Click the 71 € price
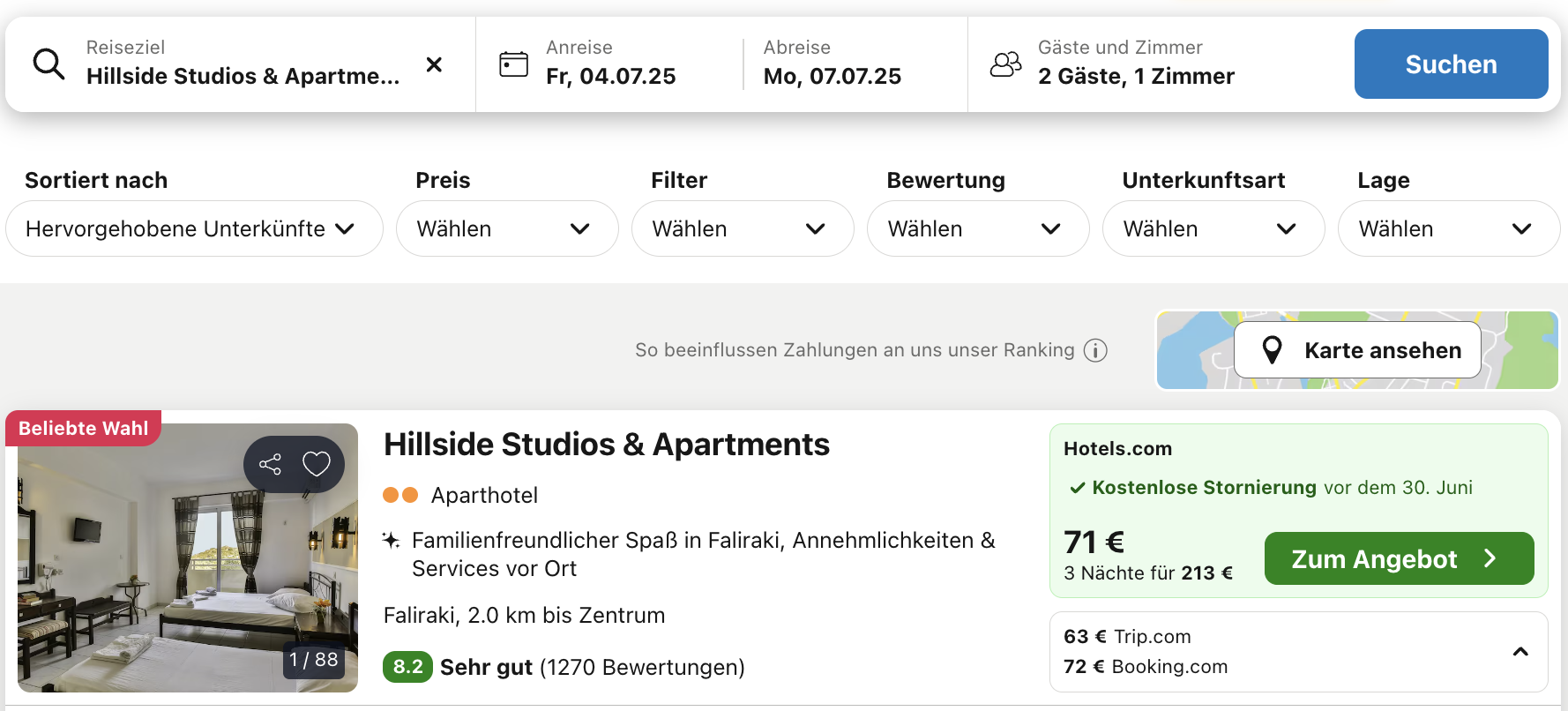This screenshot has height=711, width=1568. tap(1094, 542)
